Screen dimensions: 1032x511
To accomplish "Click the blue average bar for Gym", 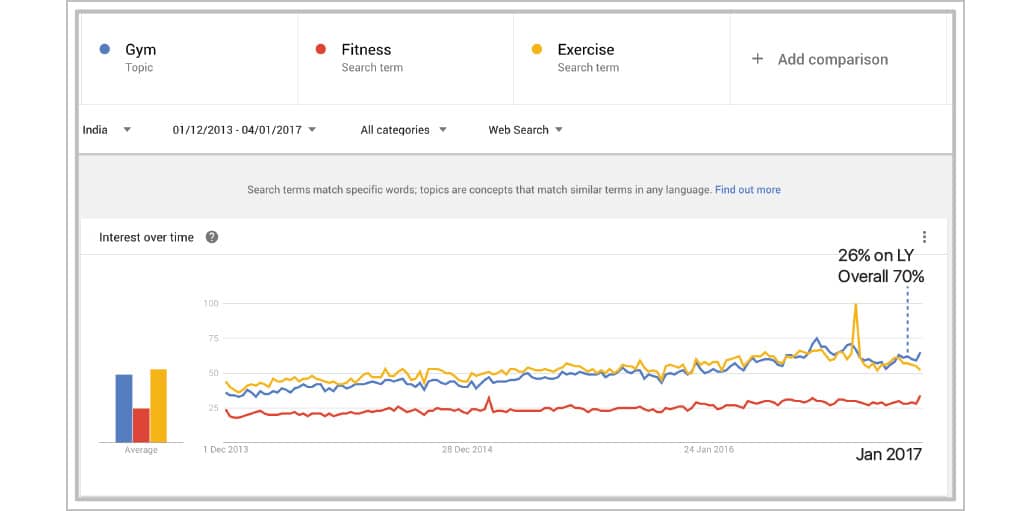I will click(x=124, y=408).
